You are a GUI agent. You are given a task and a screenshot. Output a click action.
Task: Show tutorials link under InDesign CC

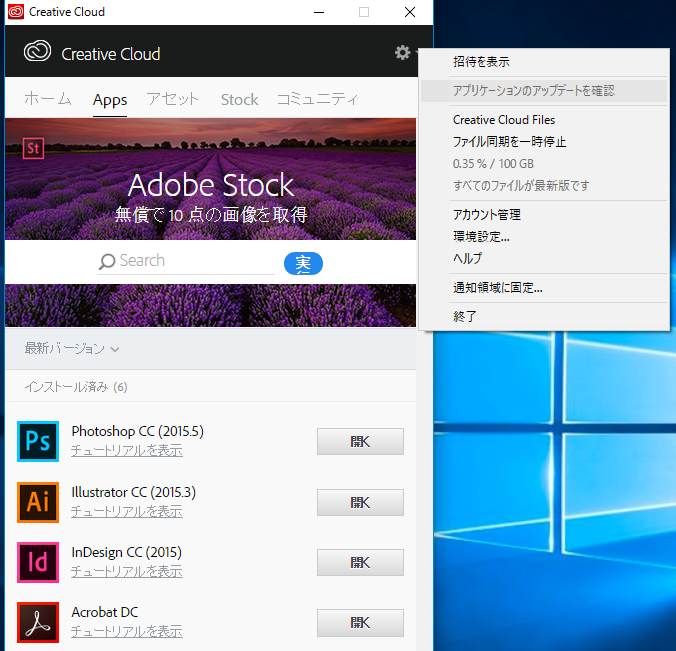pos(127,572)
